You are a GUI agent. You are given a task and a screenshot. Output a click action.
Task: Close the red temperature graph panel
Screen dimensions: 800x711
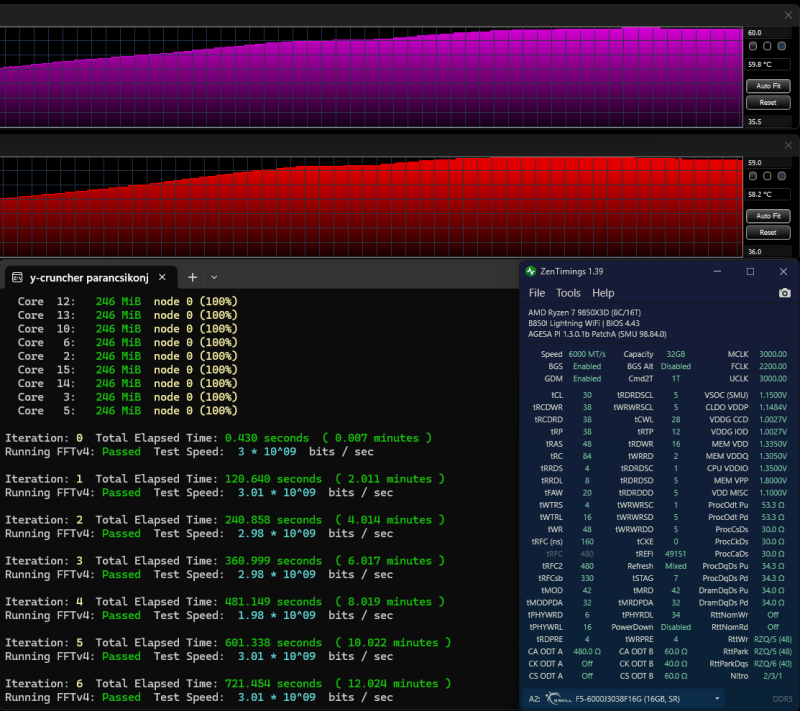(x=788, y=145)
